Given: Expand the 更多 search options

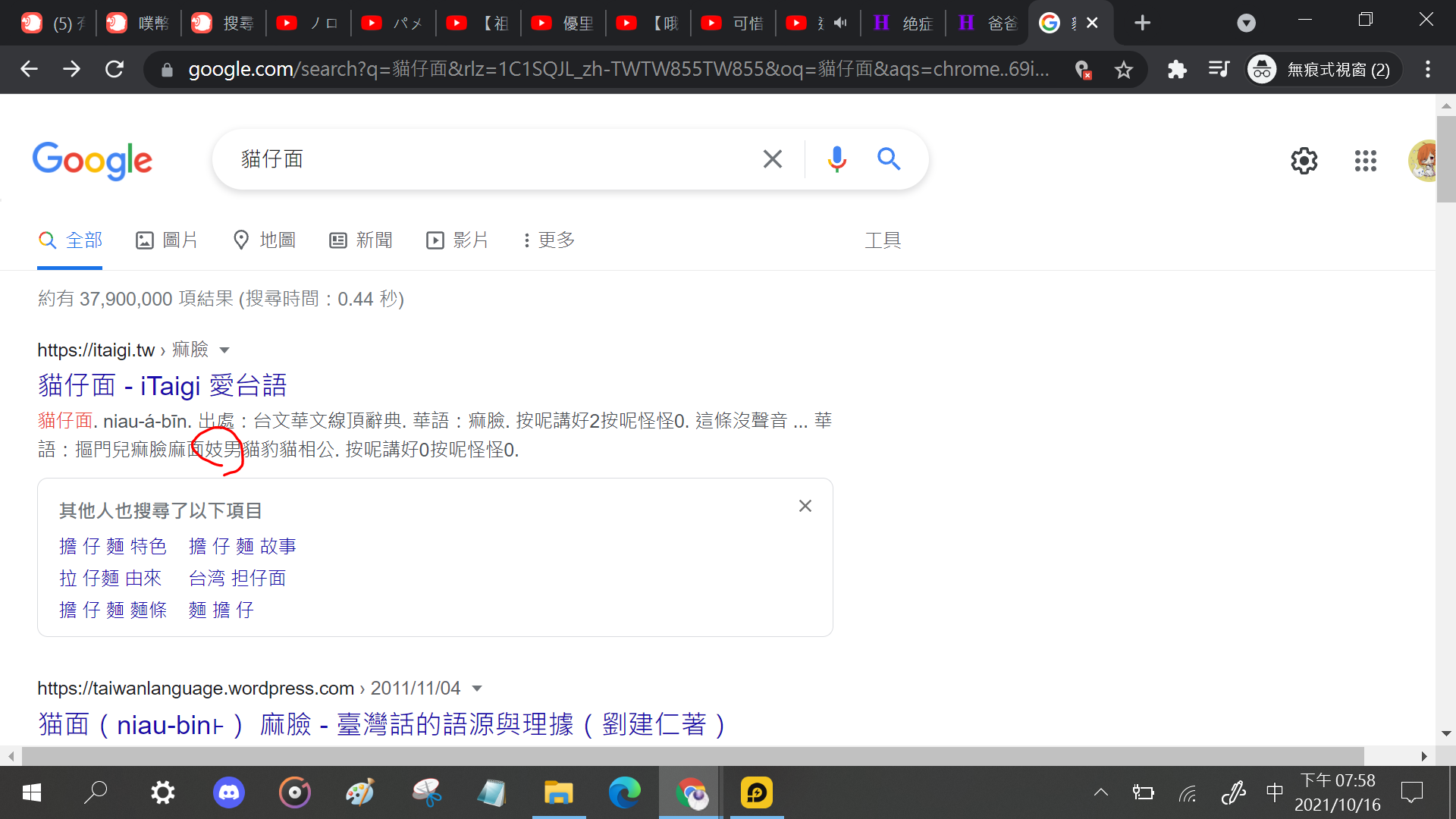Looking at the screenshot, I should coord(549,240).
